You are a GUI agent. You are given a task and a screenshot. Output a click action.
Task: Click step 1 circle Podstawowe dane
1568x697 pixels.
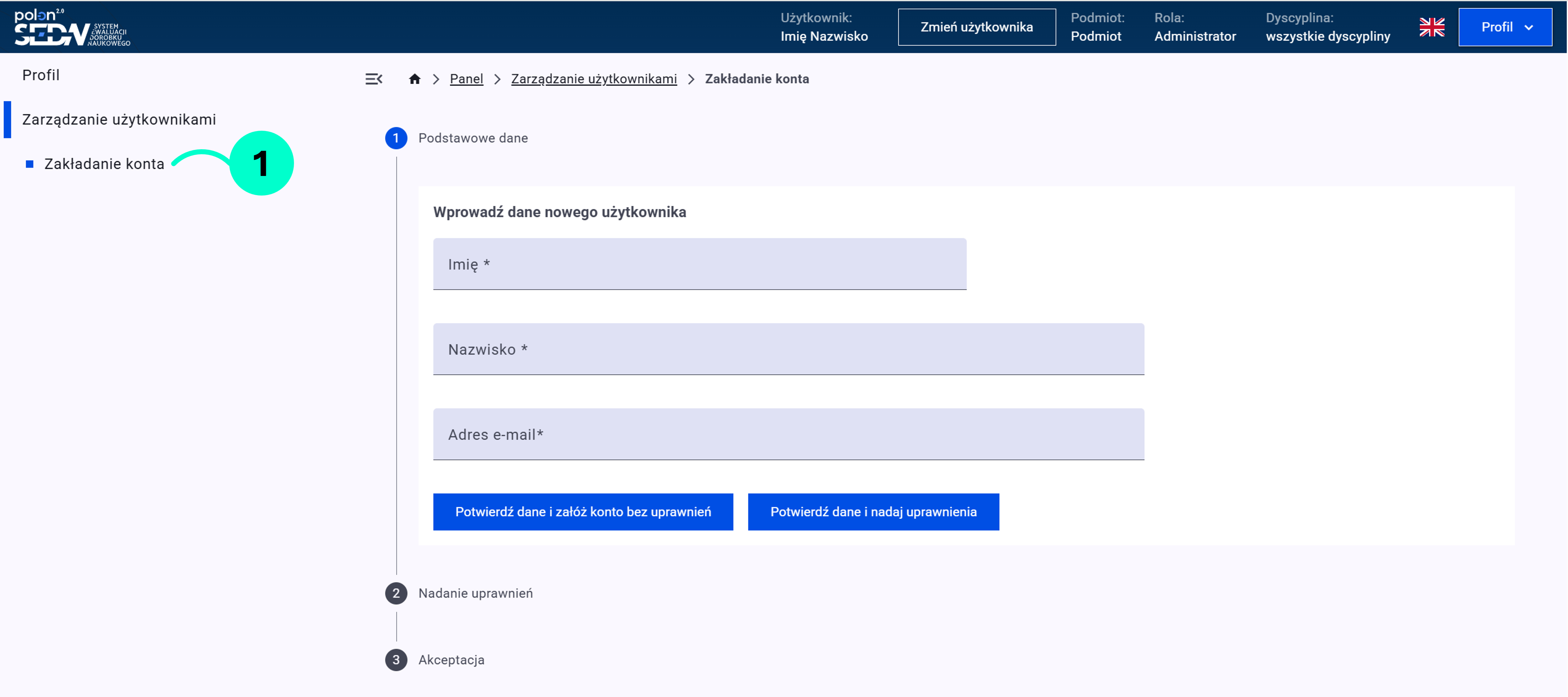[x=396, y=138]
